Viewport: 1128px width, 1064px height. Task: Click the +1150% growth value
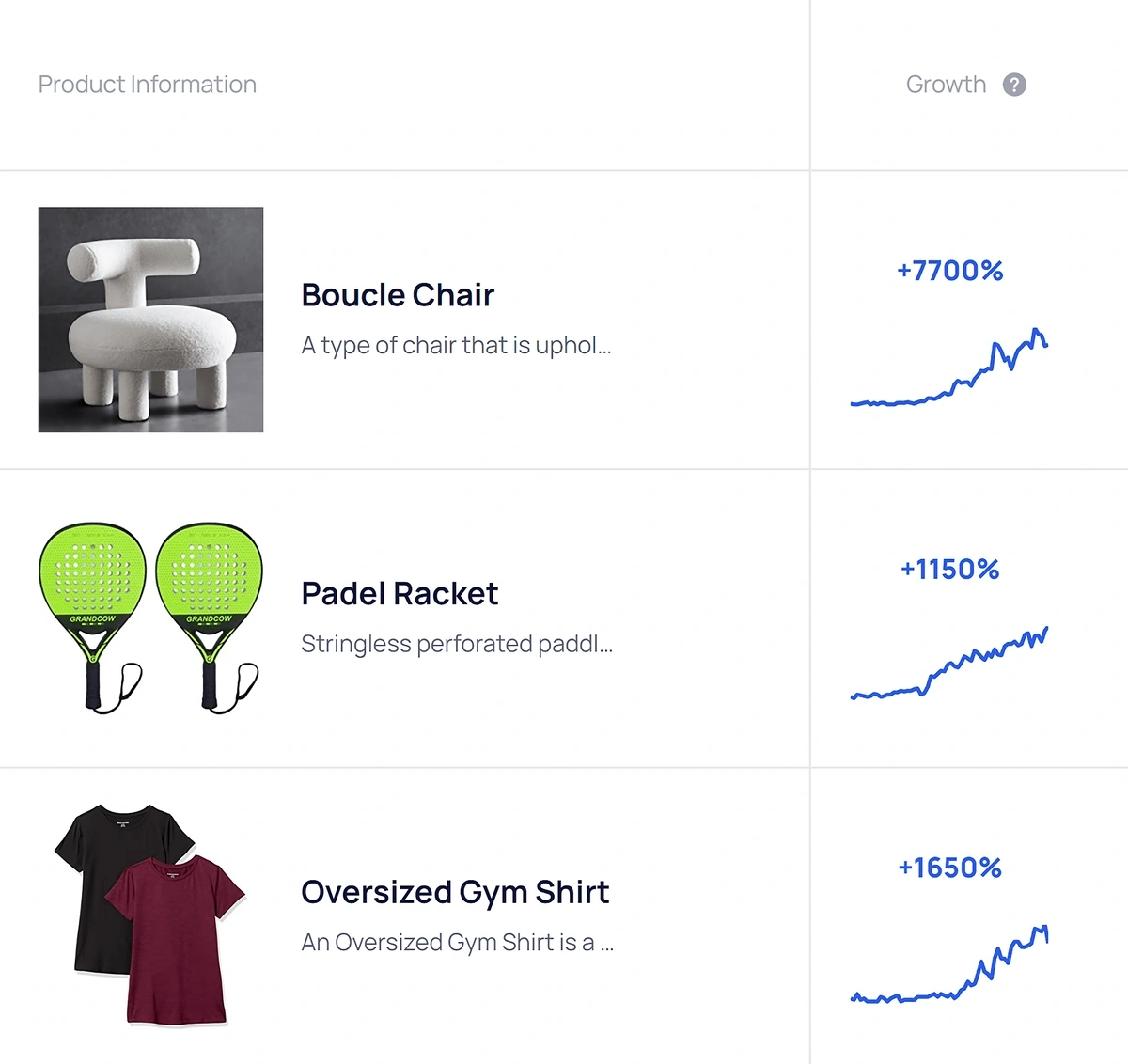point(950,570)
